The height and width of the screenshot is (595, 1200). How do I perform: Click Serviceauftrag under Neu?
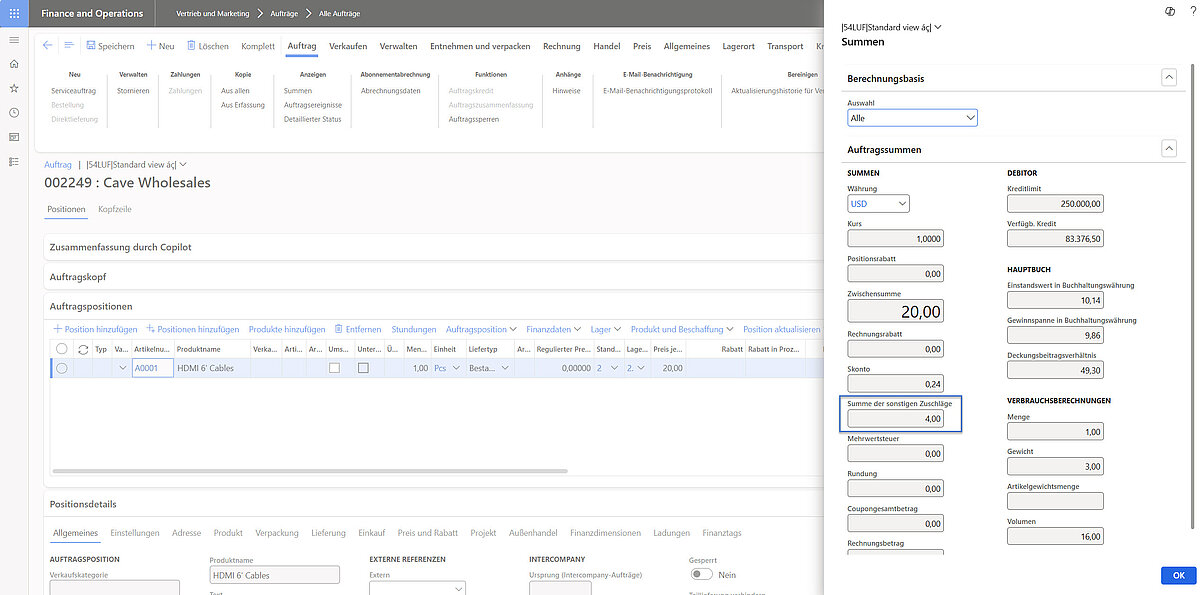tap(75, 90)
